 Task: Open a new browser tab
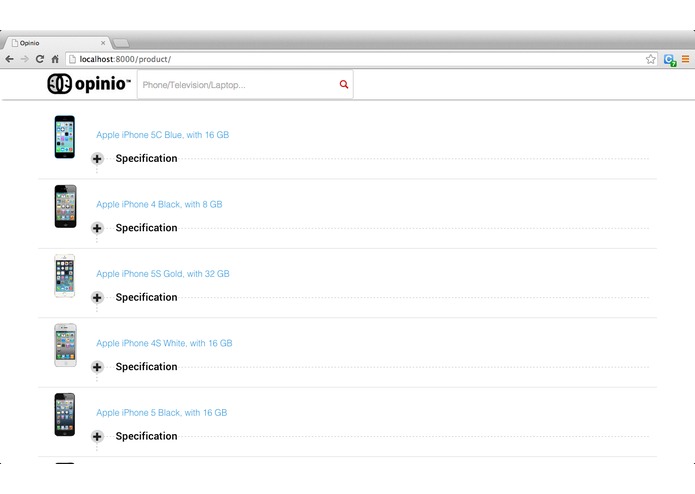point(121,43)
